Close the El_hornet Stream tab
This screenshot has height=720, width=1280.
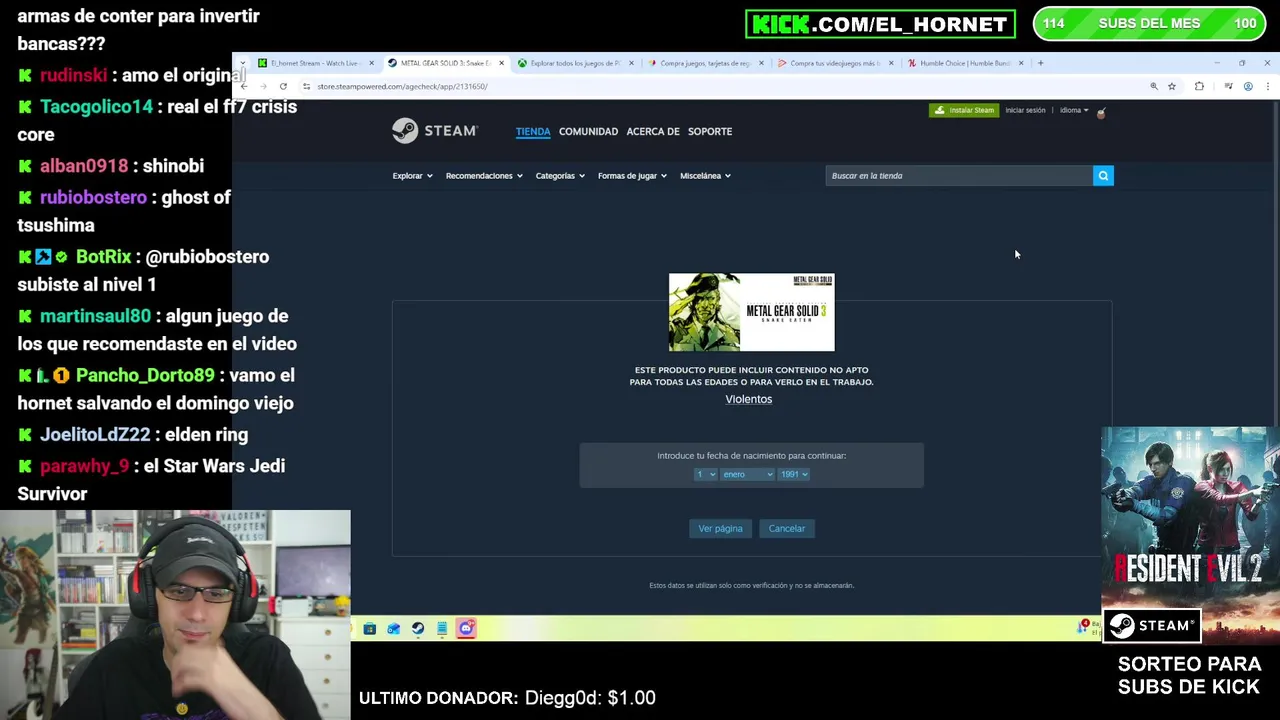(x=371, y=63)
